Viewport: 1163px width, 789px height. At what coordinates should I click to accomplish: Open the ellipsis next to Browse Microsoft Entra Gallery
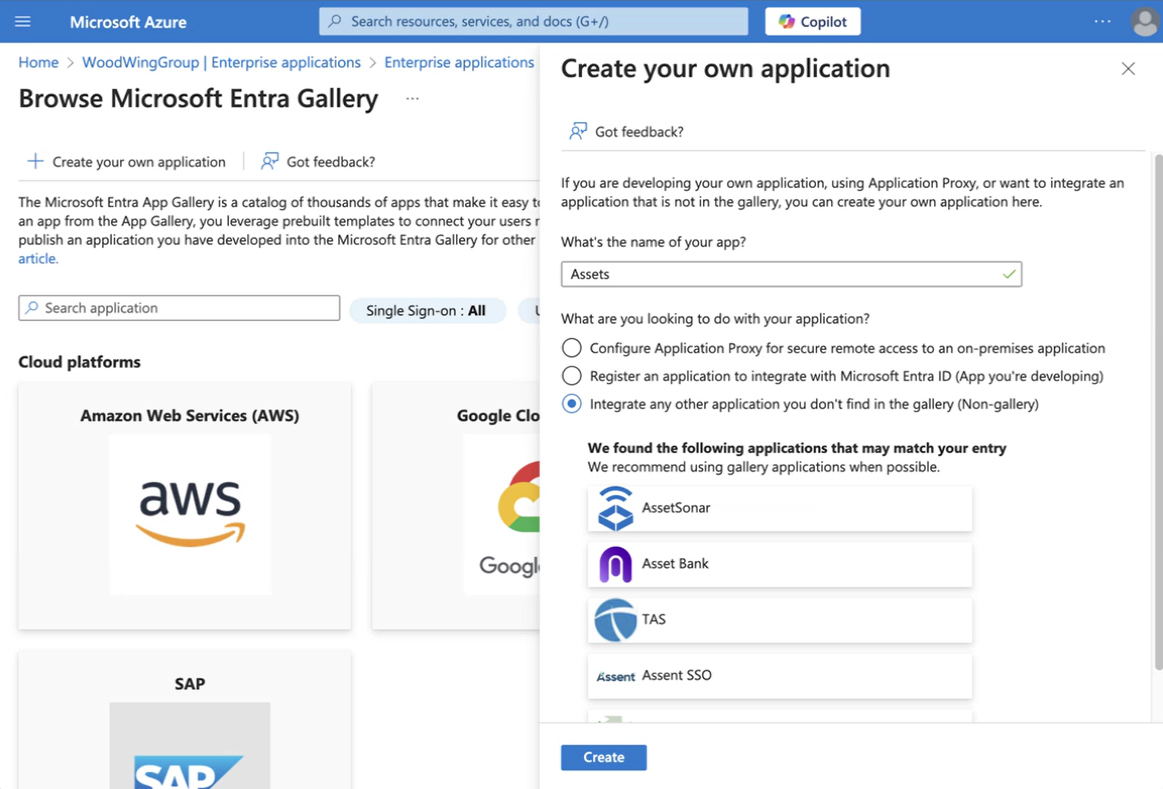[412, 99]
